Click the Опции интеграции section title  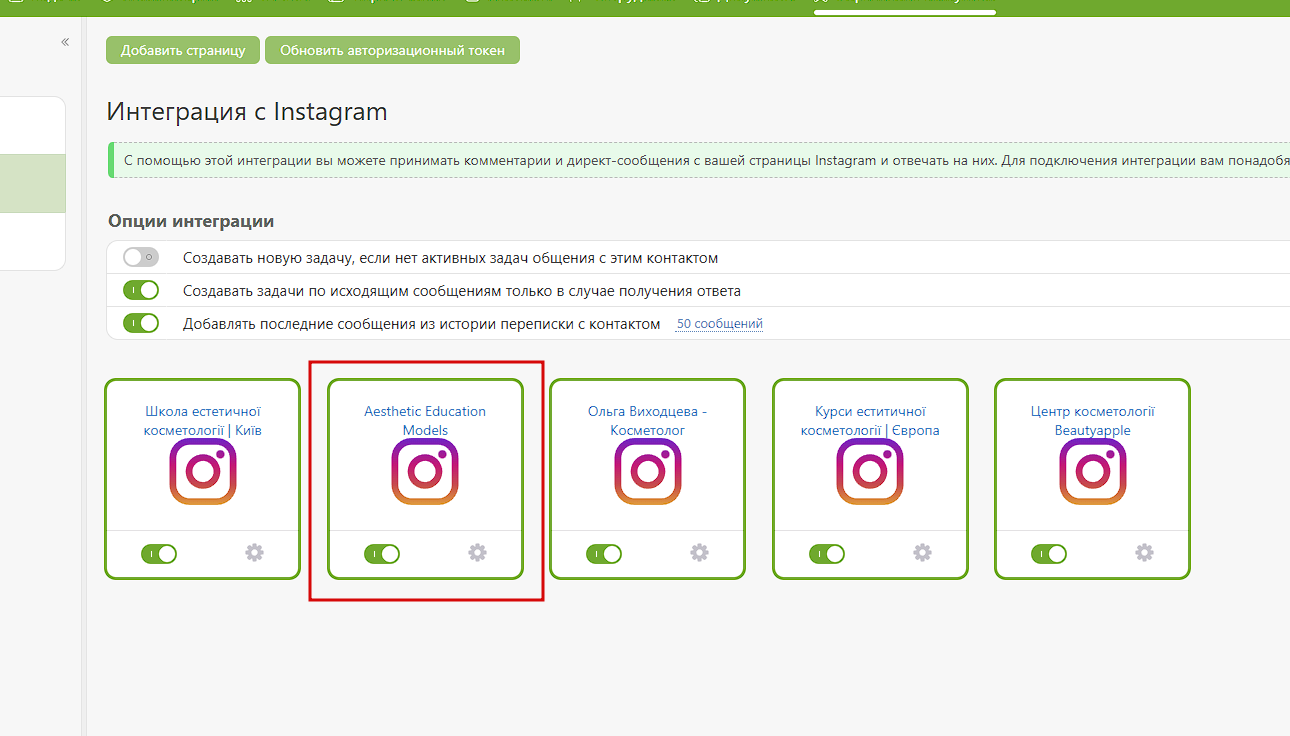tap(191, 221)
